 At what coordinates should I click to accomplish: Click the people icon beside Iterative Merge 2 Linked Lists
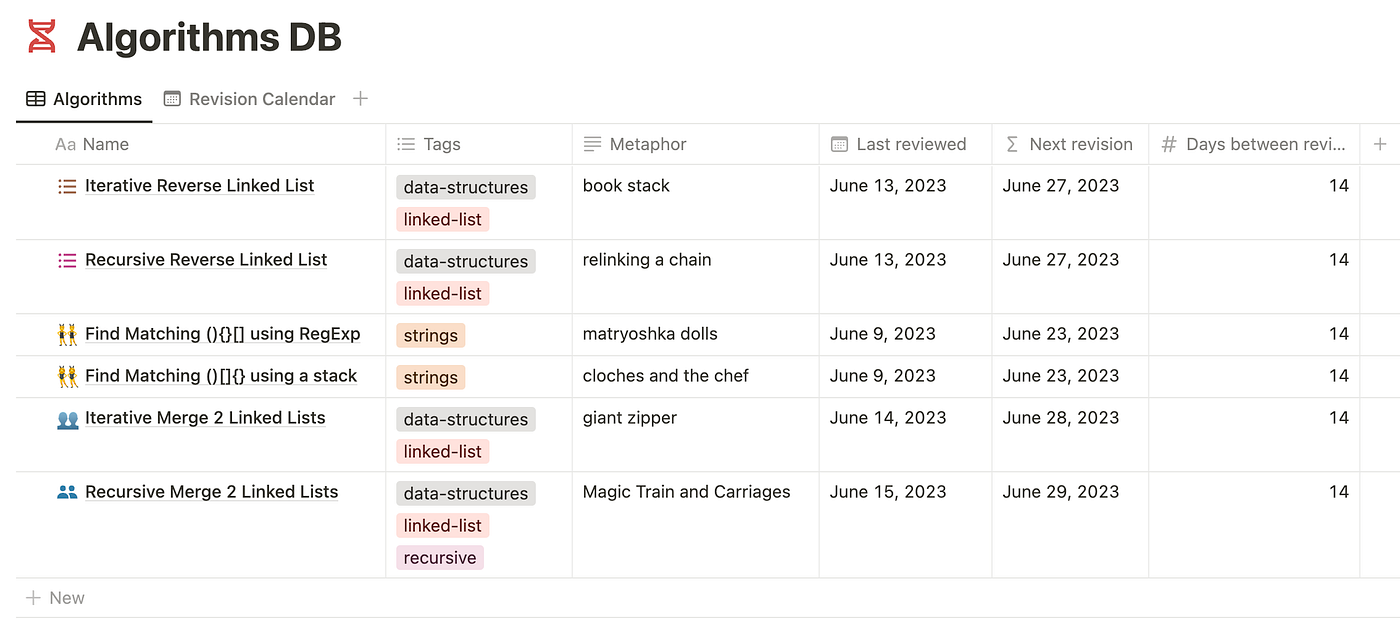tap(67, 418)
